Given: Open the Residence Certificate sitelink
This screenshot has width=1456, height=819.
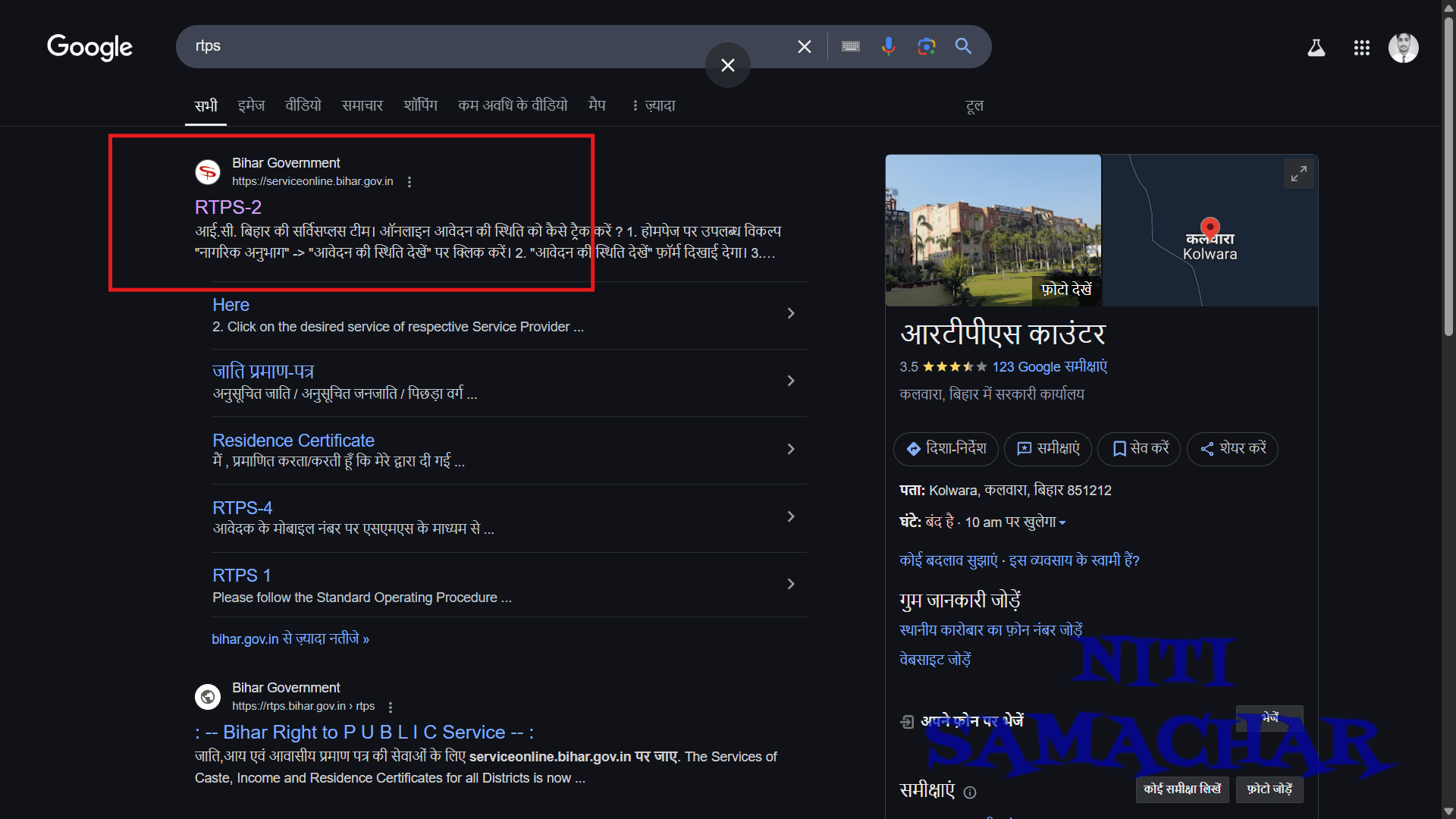Looking at the screenshot, I should [293, 441].
